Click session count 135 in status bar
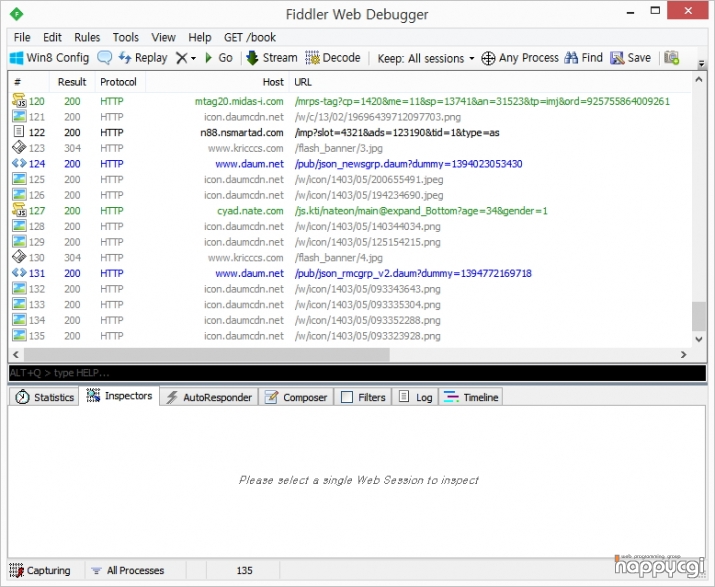This screenshot has width=715, height=587. point(244,571)
